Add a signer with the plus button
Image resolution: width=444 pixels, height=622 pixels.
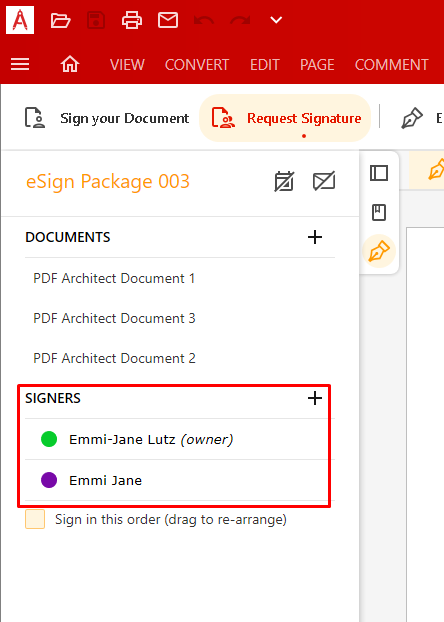[315, 398]
